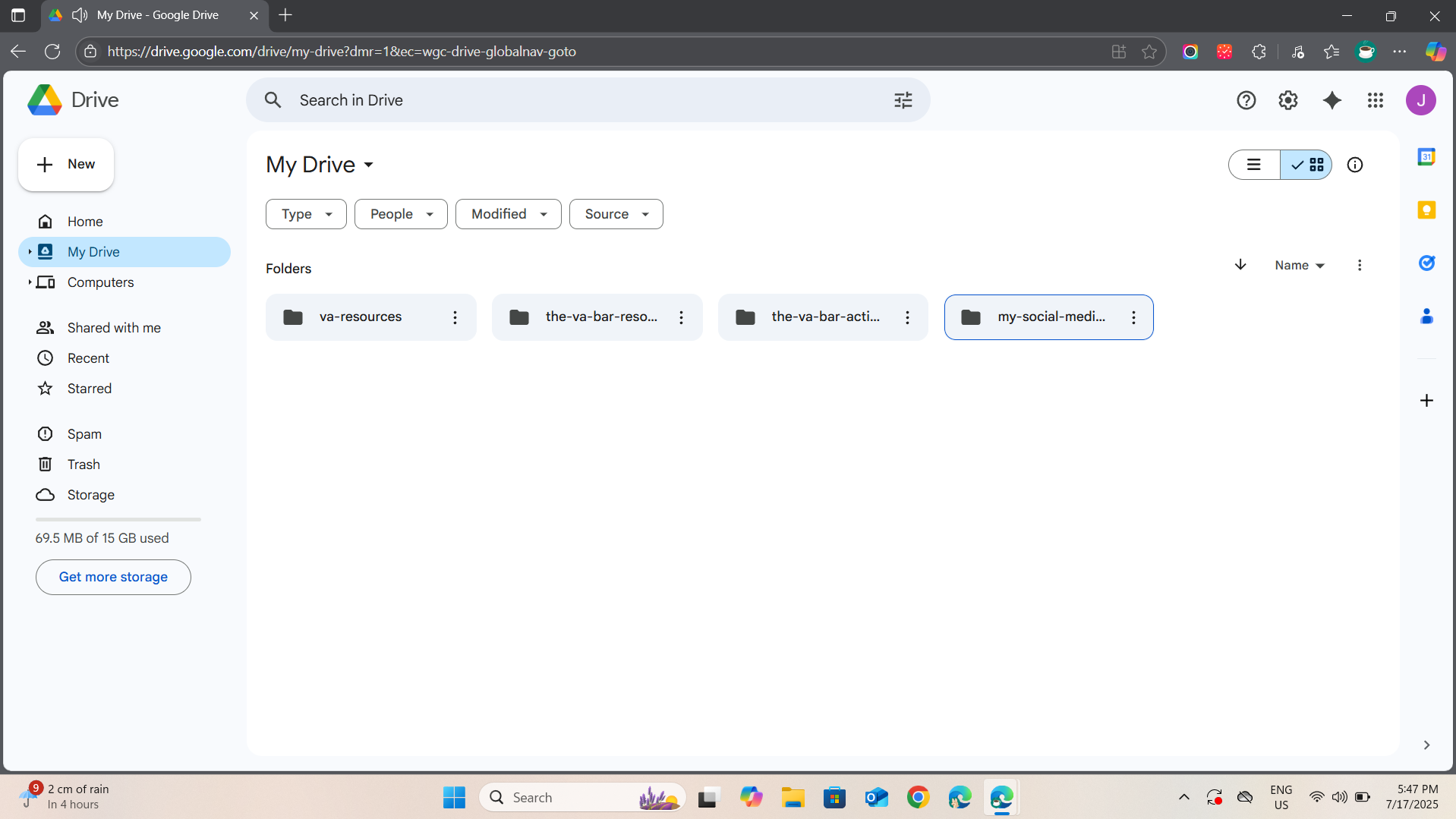Expand Computers tree in sidebar
Screen dimensions: 1456x819
pos(30,282)
